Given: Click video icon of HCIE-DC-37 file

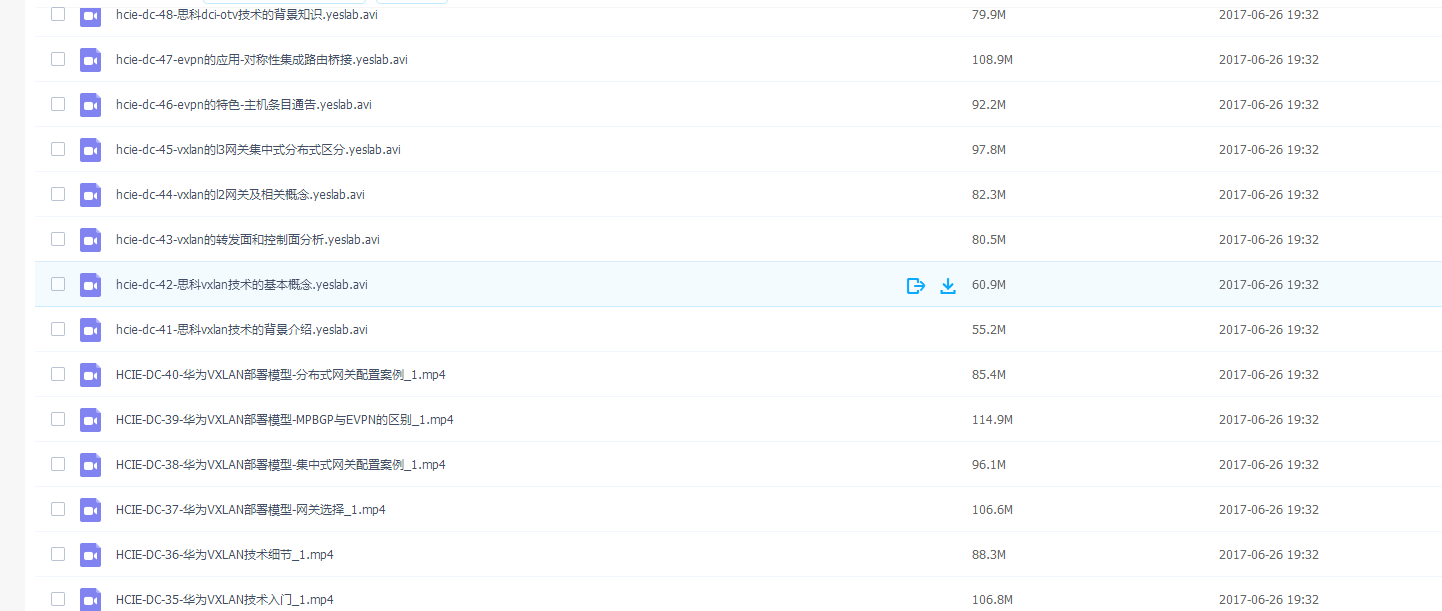Looking at the screenshot, I should click(91, 510).
